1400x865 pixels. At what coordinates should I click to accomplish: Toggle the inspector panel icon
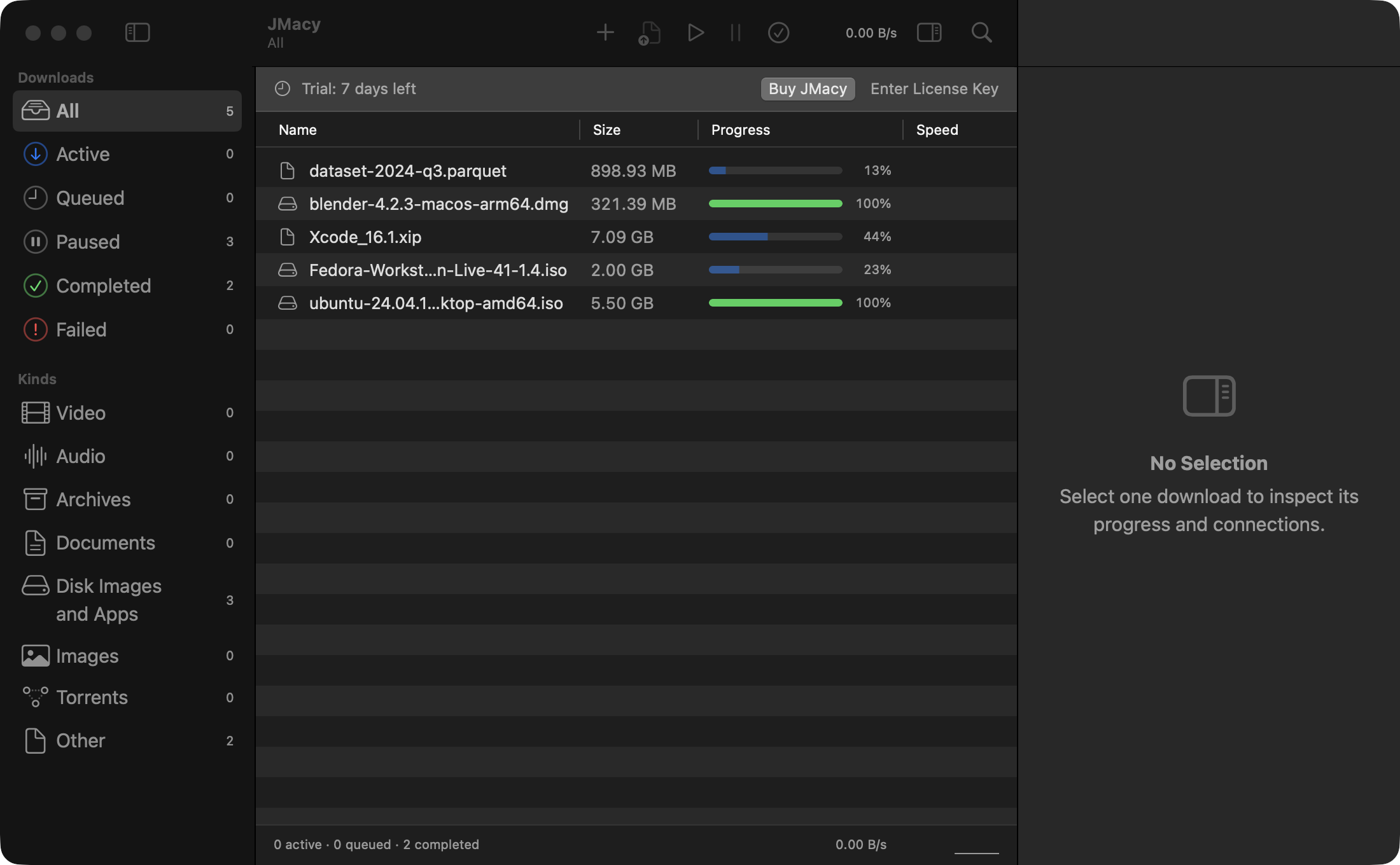click(929, 32)
